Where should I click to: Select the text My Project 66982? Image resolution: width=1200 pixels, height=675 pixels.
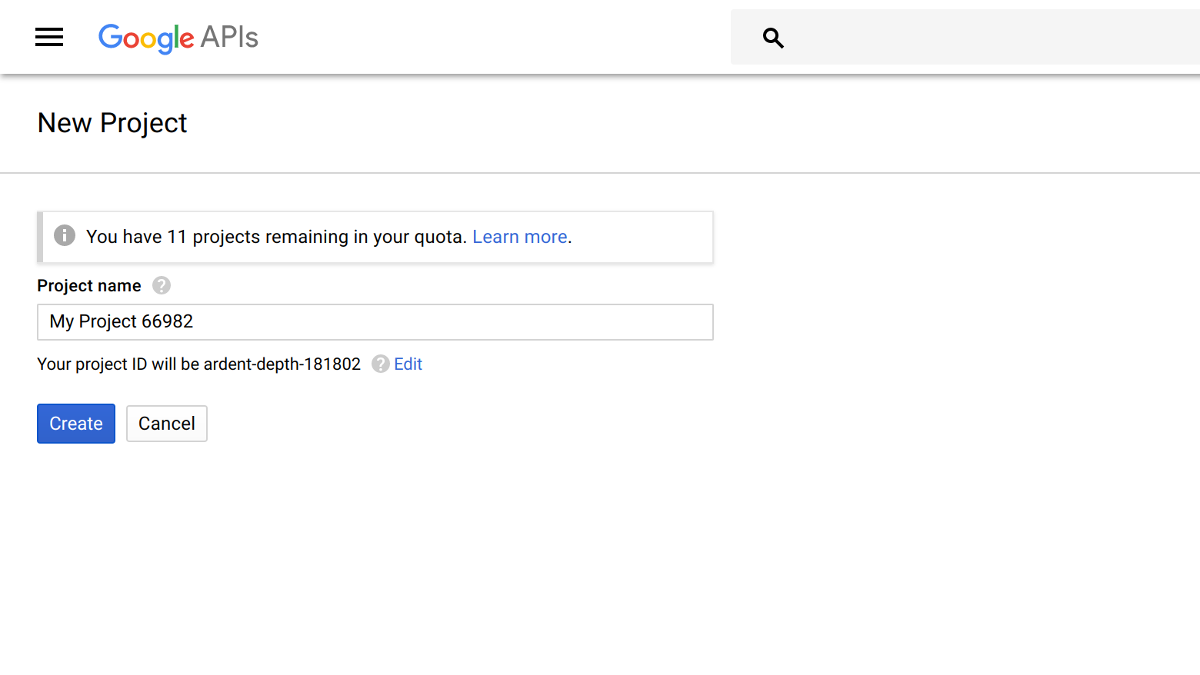[x=120, y=321]
